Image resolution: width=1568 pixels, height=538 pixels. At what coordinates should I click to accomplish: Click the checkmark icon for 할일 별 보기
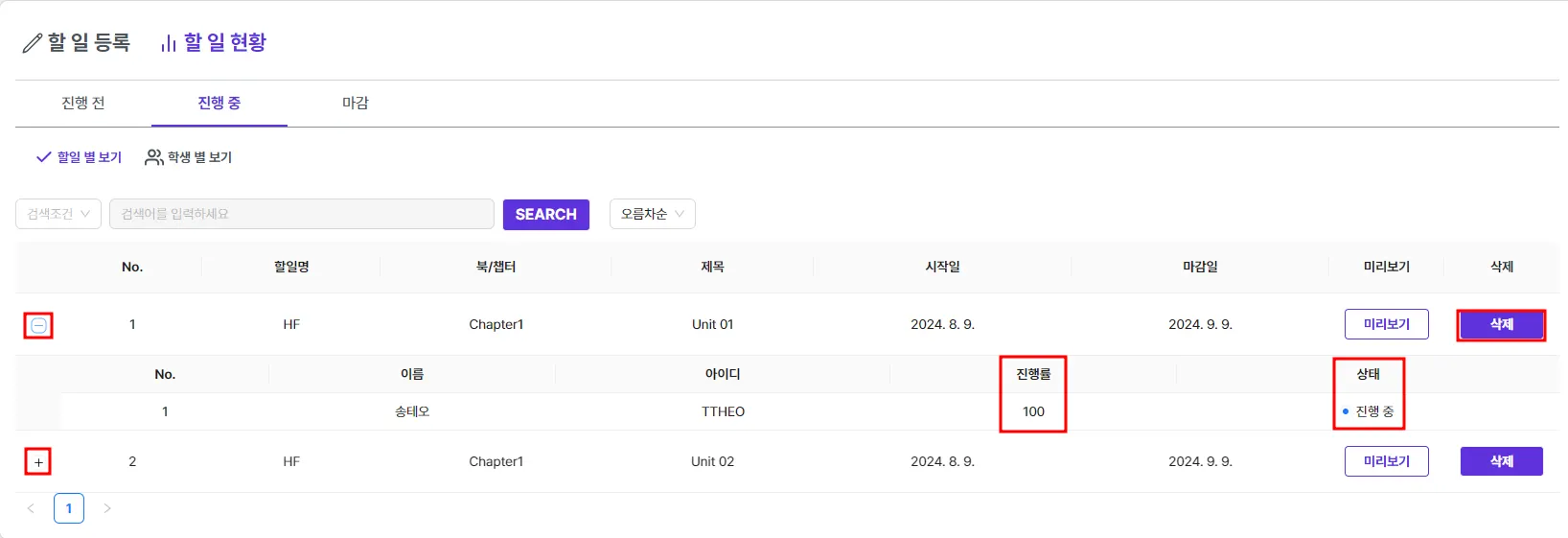pos(43,157)
